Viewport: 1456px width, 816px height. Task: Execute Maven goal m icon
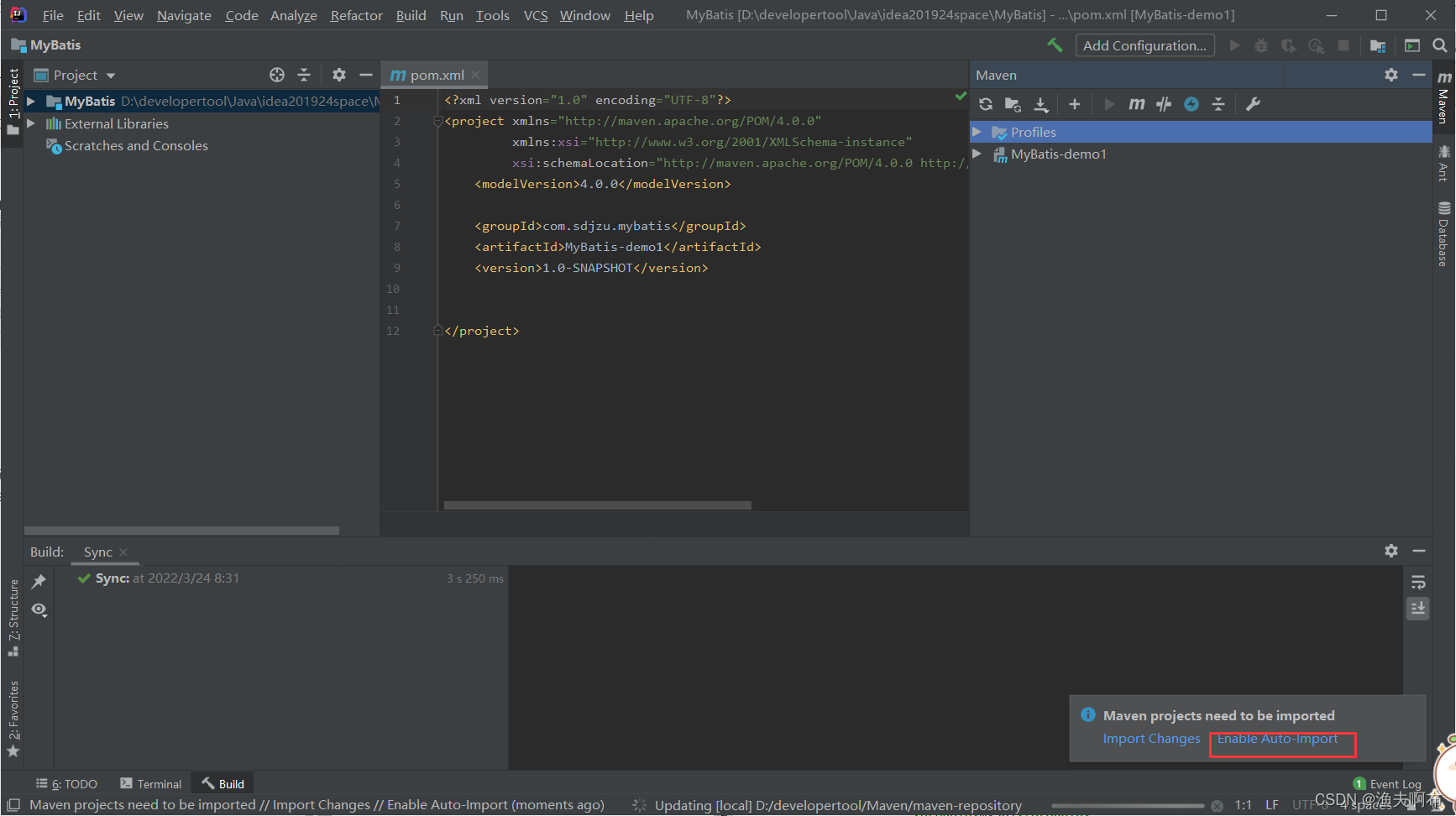1136,104
